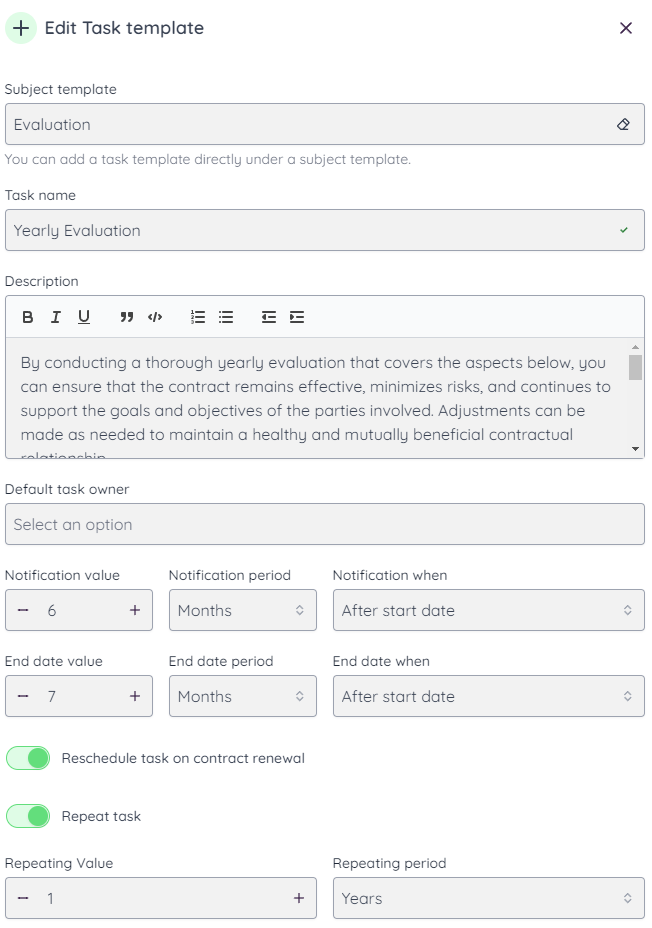Decrease the indent in the description editor
The height and width of the screenshot is (928, 652).
[270, 317]
